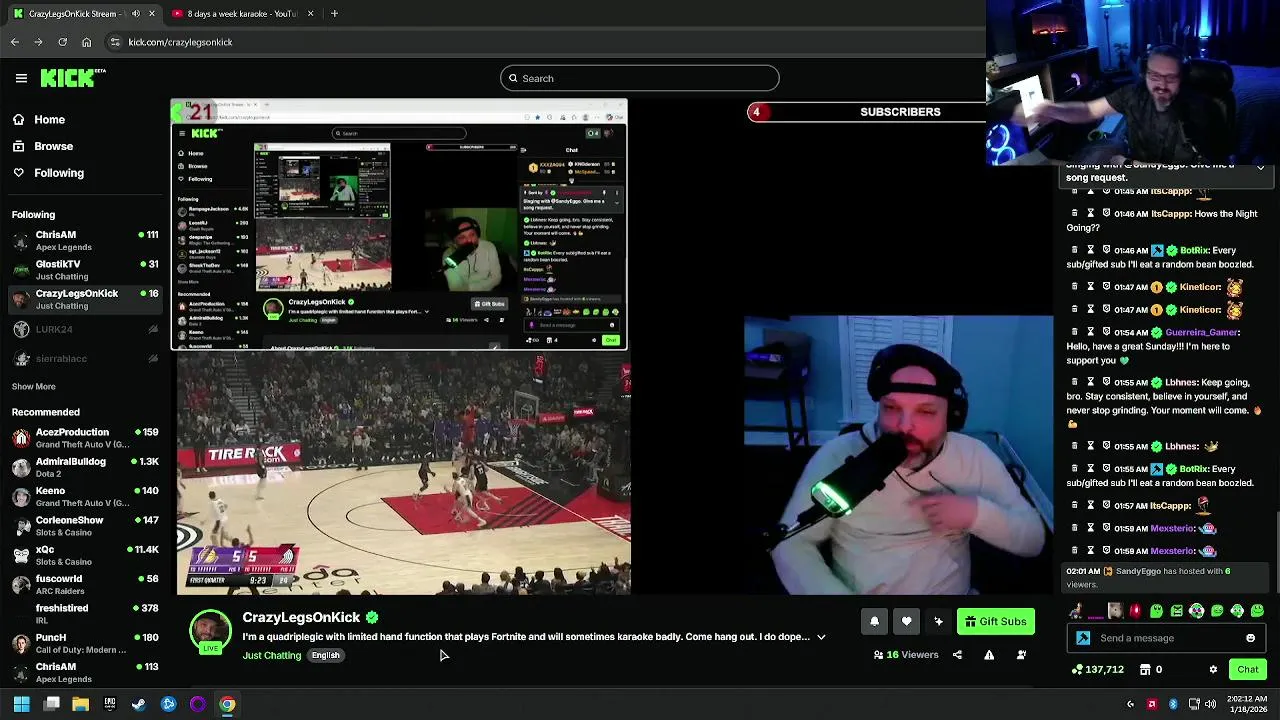This screenshot has width=1280, height=720.
Task: Open the Just Chatting category link
Action: pos(272,656)
